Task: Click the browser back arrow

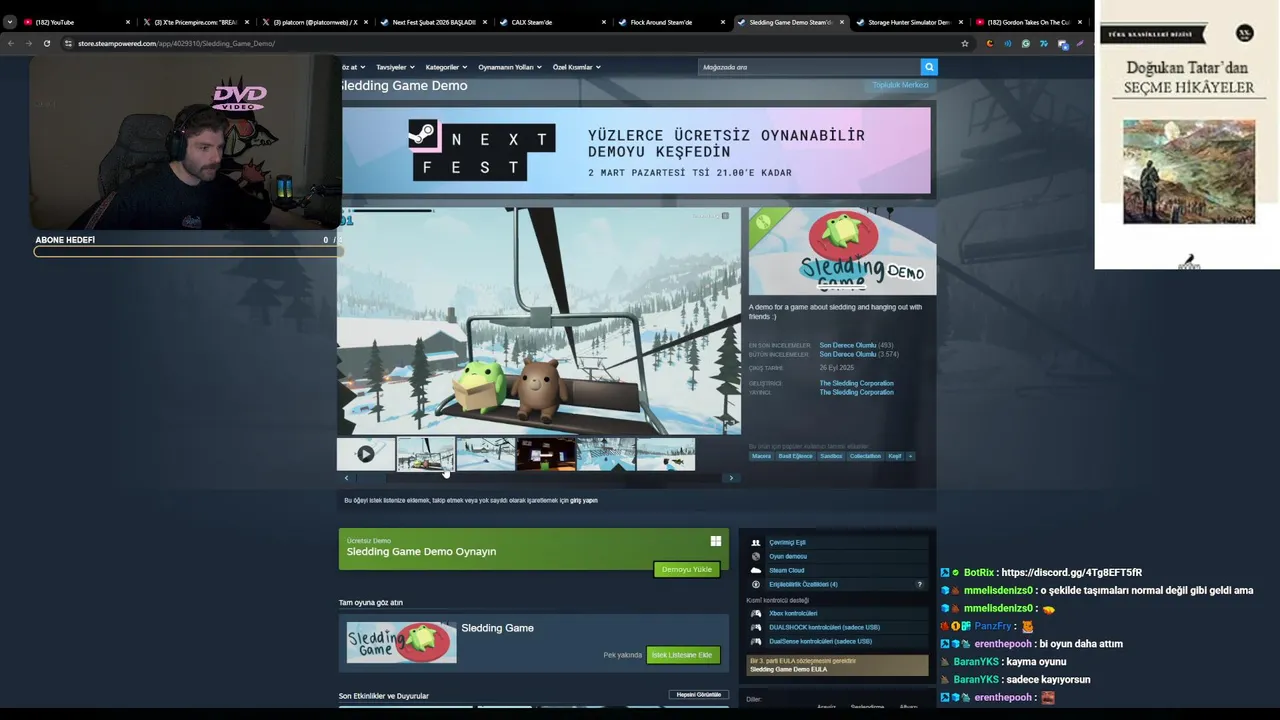Action: 10,43
